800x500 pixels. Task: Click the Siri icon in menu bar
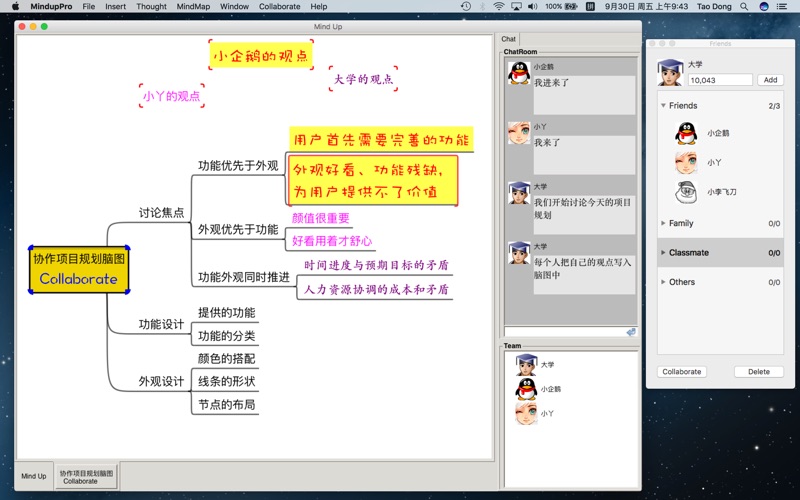click(x=764, y=7)
